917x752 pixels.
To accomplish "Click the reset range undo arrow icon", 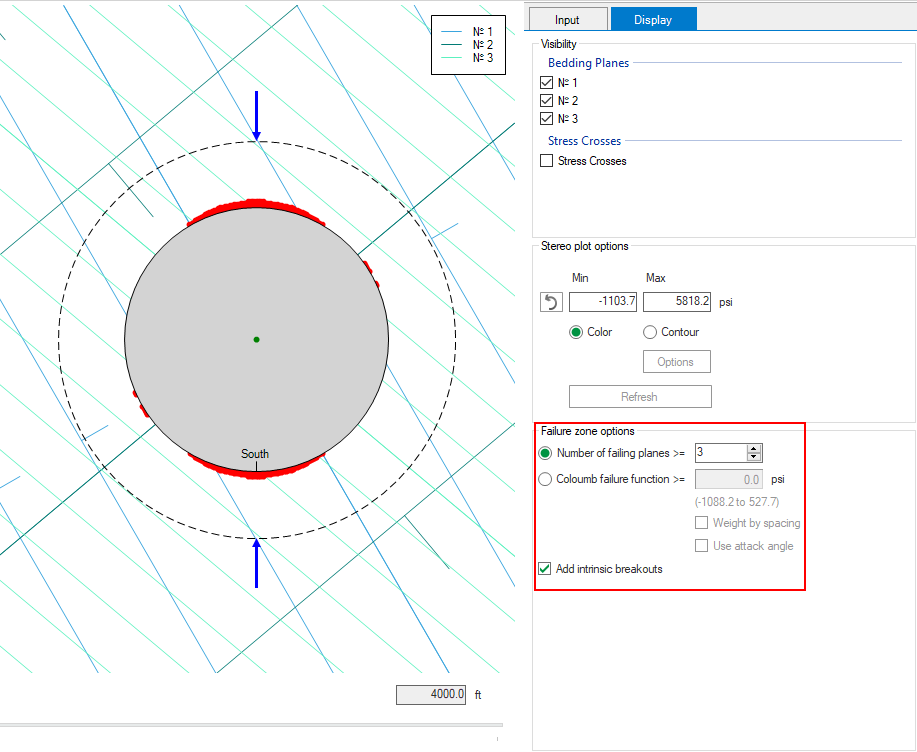I will click(550, 302).
